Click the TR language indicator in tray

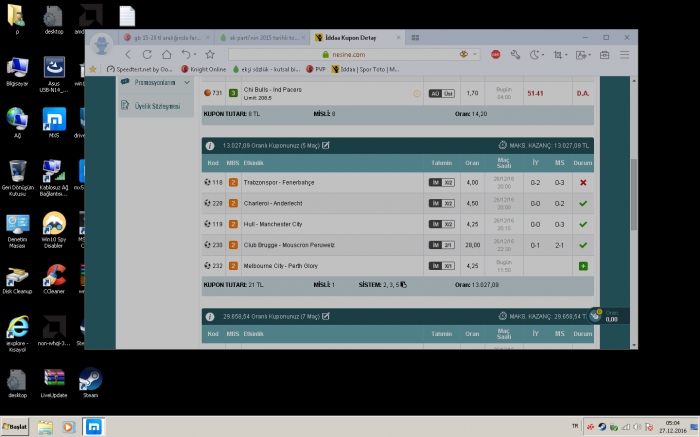point(575,427)
